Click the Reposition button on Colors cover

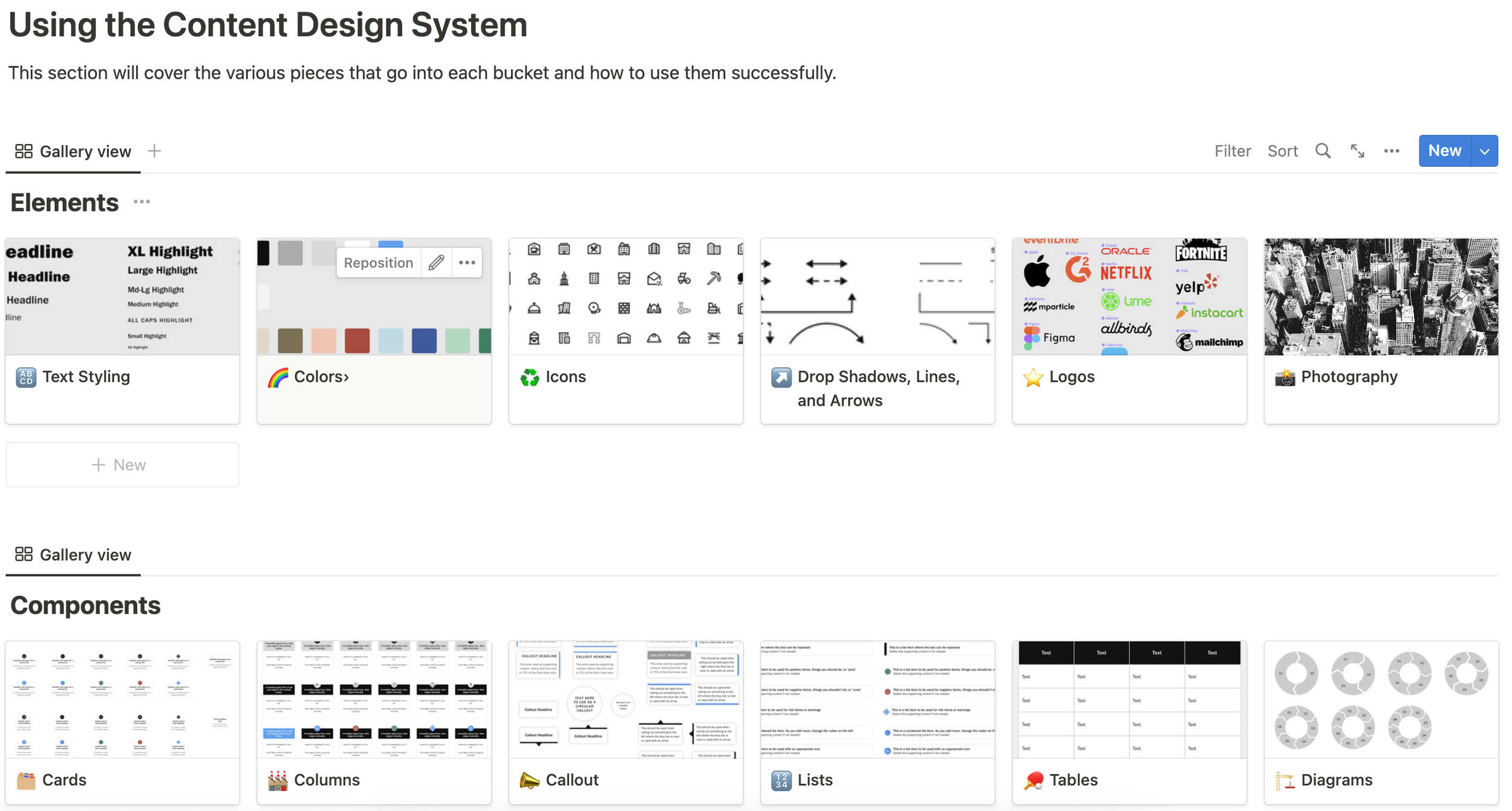[378, 262]
